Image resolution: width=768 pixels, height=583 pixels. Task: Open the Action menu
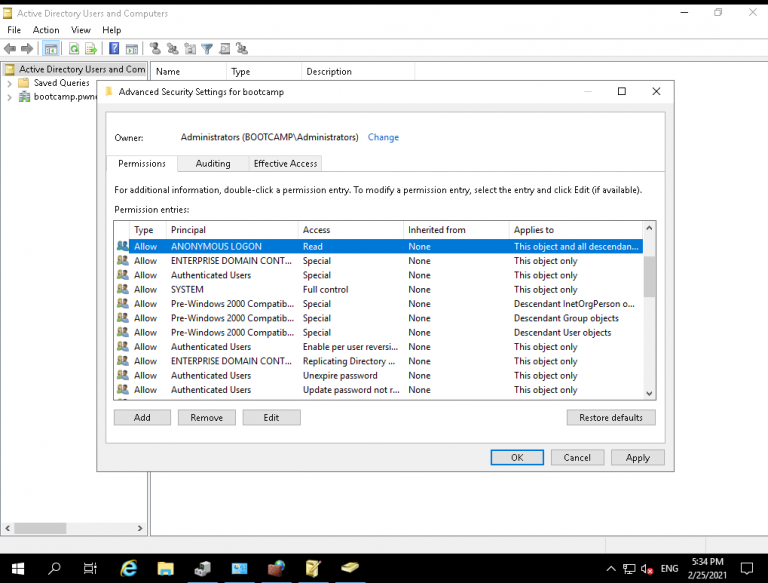coord(46,30)
